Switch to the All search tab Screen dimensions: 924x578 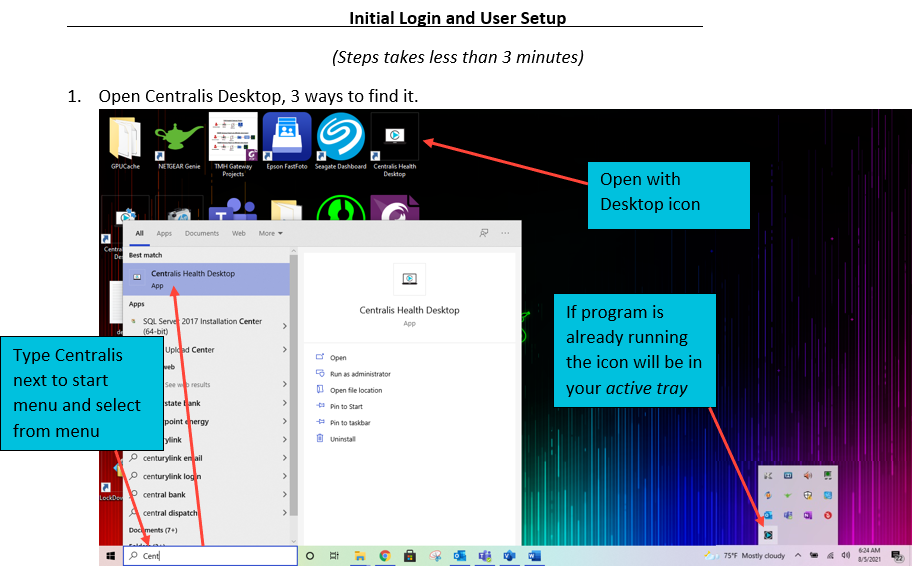[140, 233]
